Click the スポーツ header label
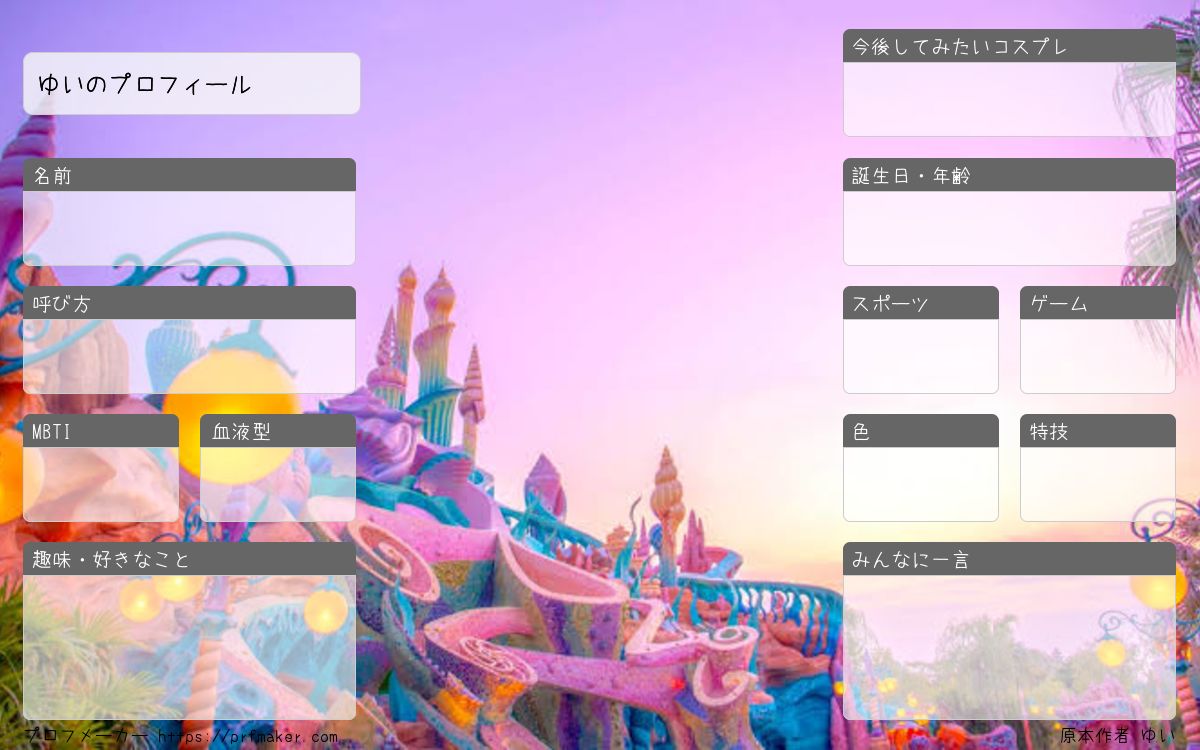Viewport: 1200px width, 750px height. coord(921,303)
